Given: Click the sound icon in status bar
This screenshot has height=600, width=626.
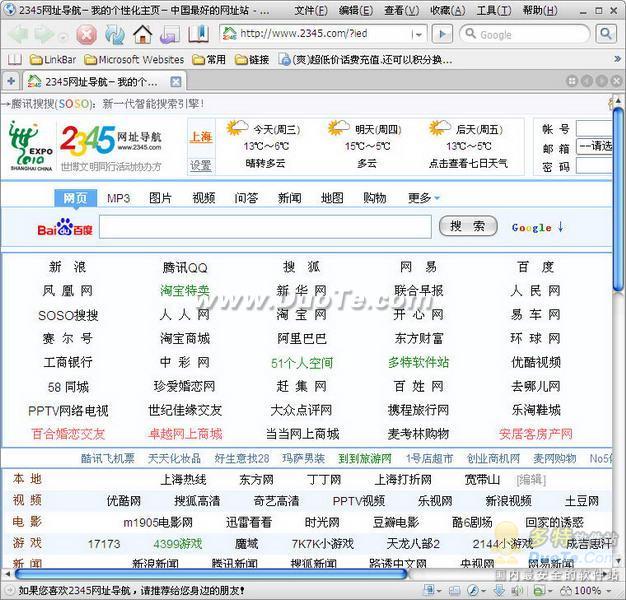Looking at the screenshot, I should pyautogui.click(x=517, y=590).
